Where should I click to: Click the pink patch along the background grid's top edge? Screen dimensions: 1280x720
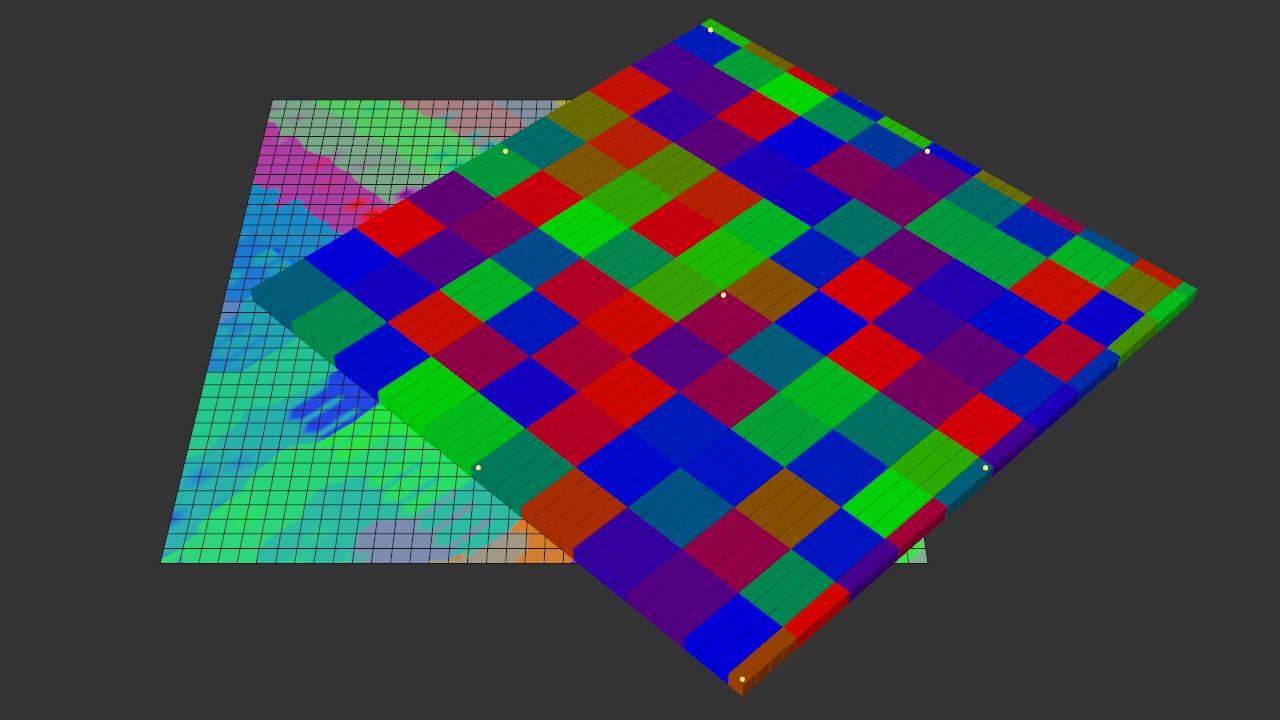pyautogui.click(x=440, y=110)
